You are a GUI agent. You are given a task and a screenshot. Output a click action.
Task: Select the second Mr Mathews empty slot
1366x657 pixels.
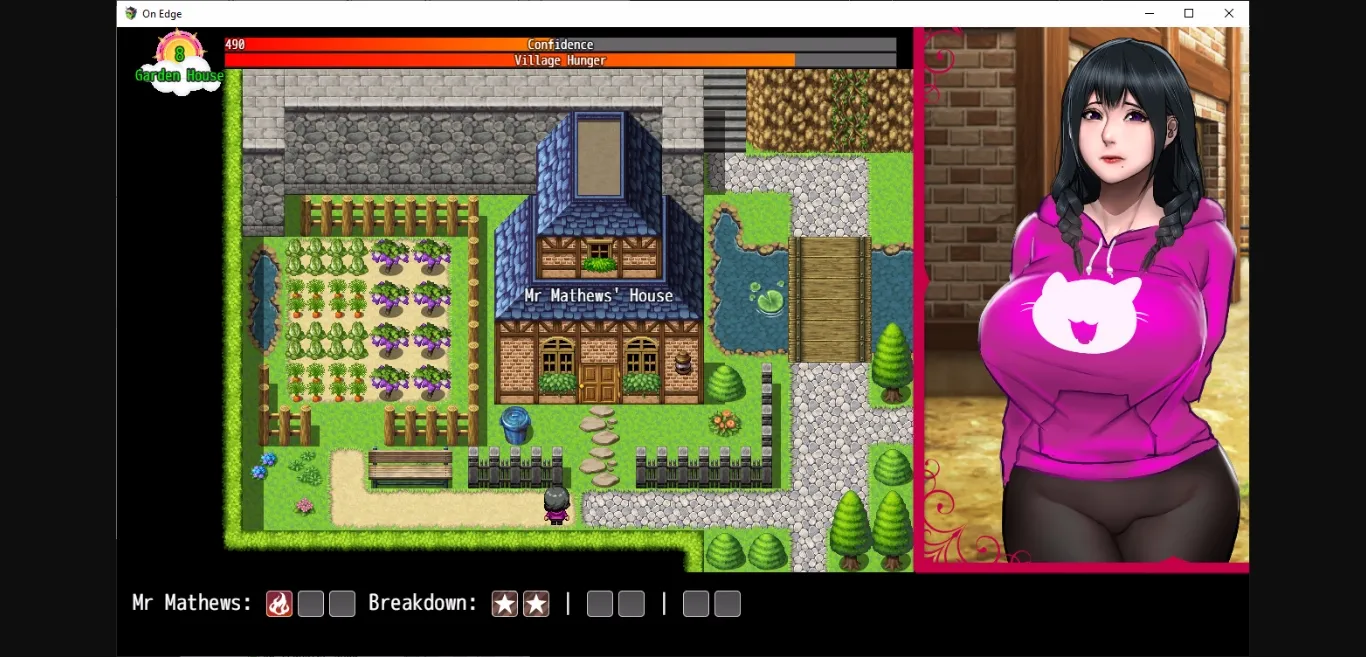[311, 604]
